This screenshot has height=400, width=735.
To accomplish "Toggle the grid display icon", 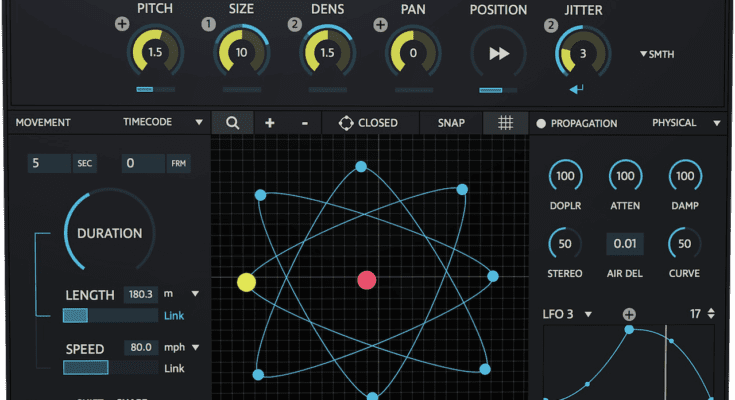I will click(x=506, y=123).
